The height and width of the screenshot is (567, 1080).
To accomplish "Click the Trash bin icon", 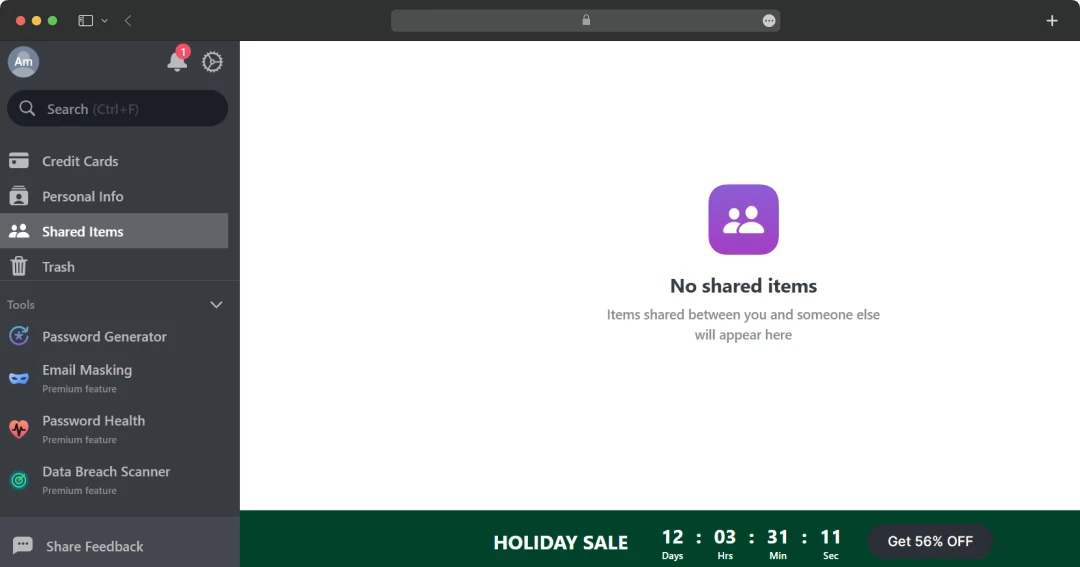I will [19, 267].
